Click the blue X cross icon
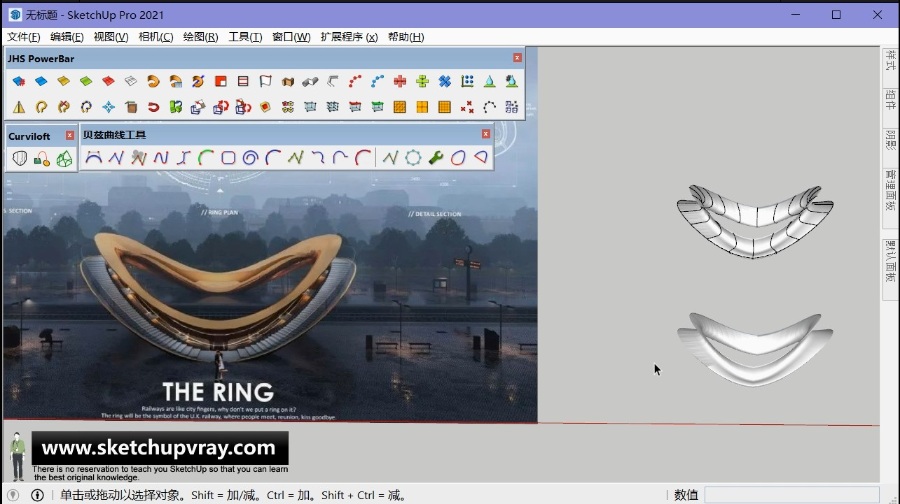This screenshot has width=900, height=504. pos(445,82)
